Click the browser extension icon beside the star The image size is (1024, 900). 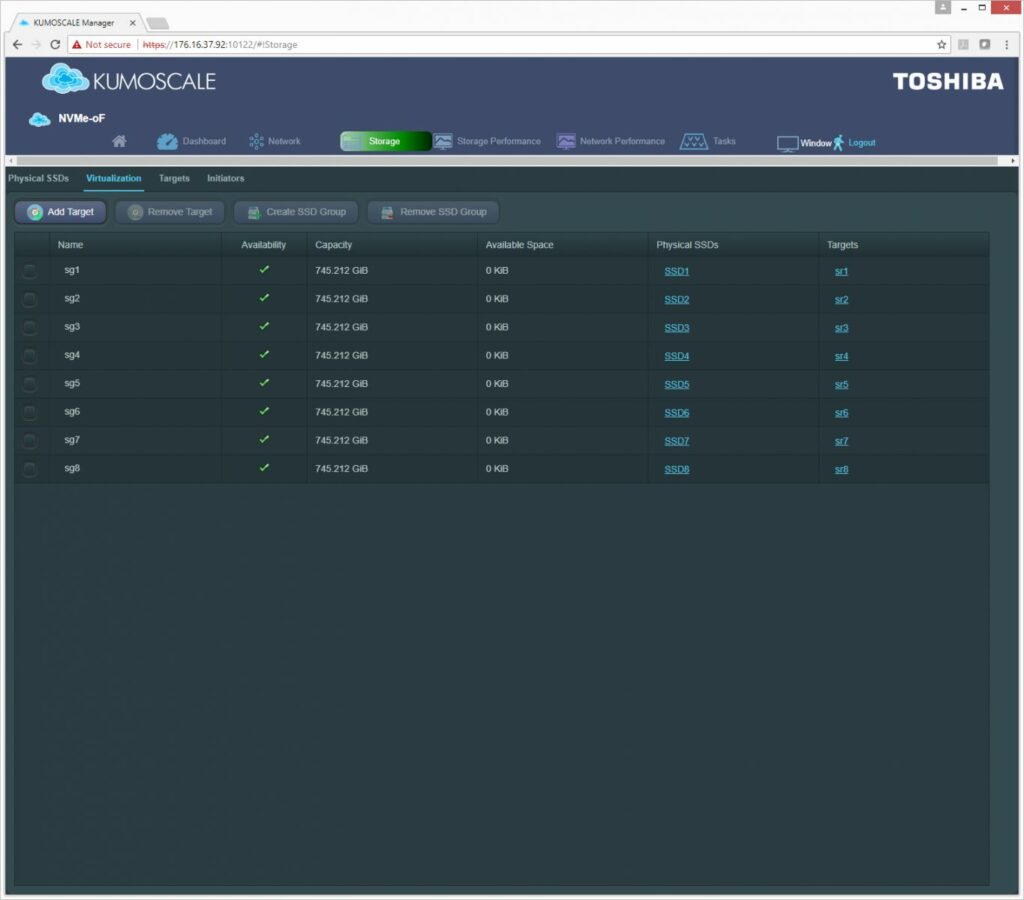click(963, 44)
